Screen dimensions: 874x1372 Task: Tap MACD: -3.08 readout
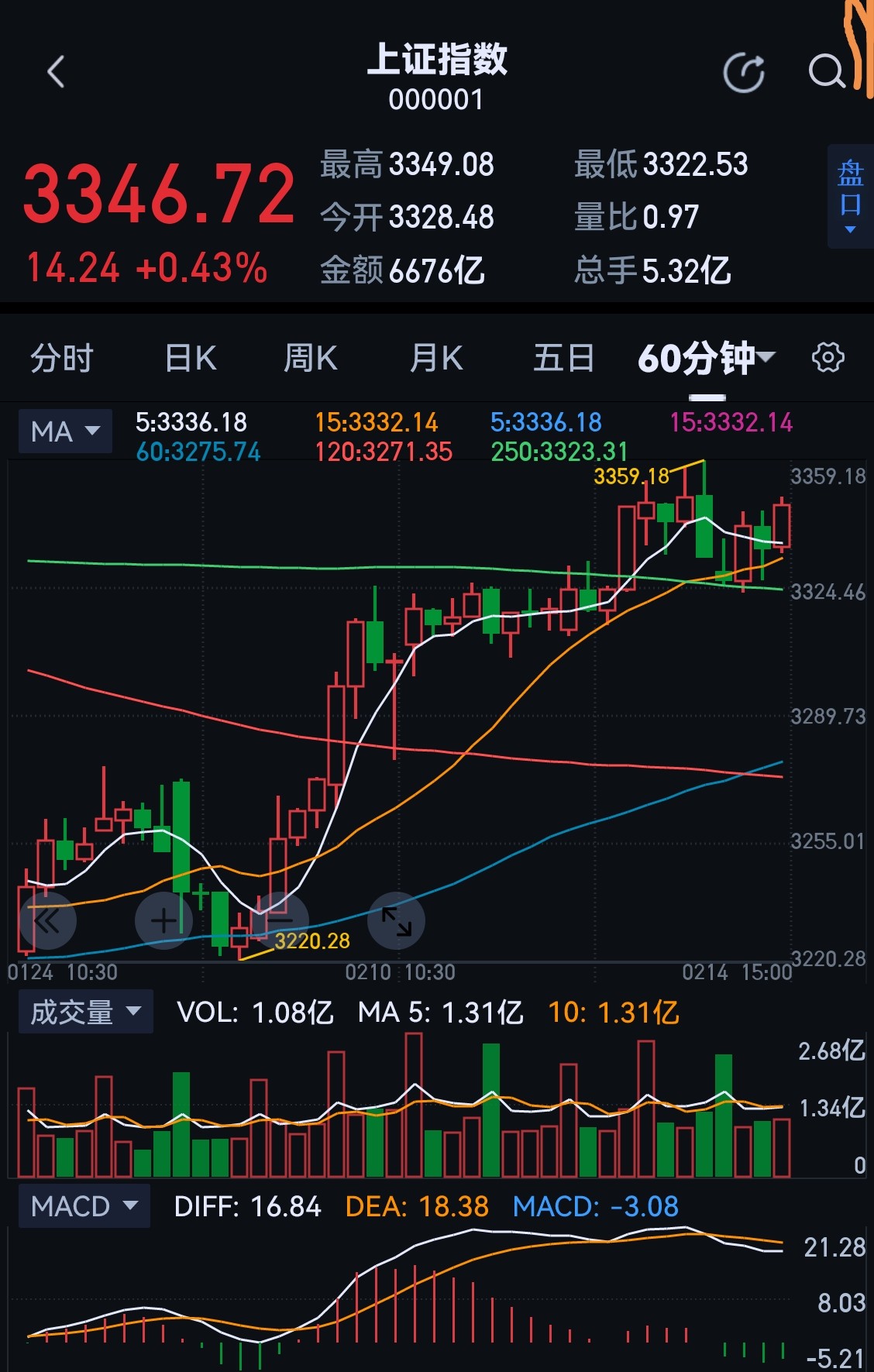pyautogui.click(x=595, y=1207)
